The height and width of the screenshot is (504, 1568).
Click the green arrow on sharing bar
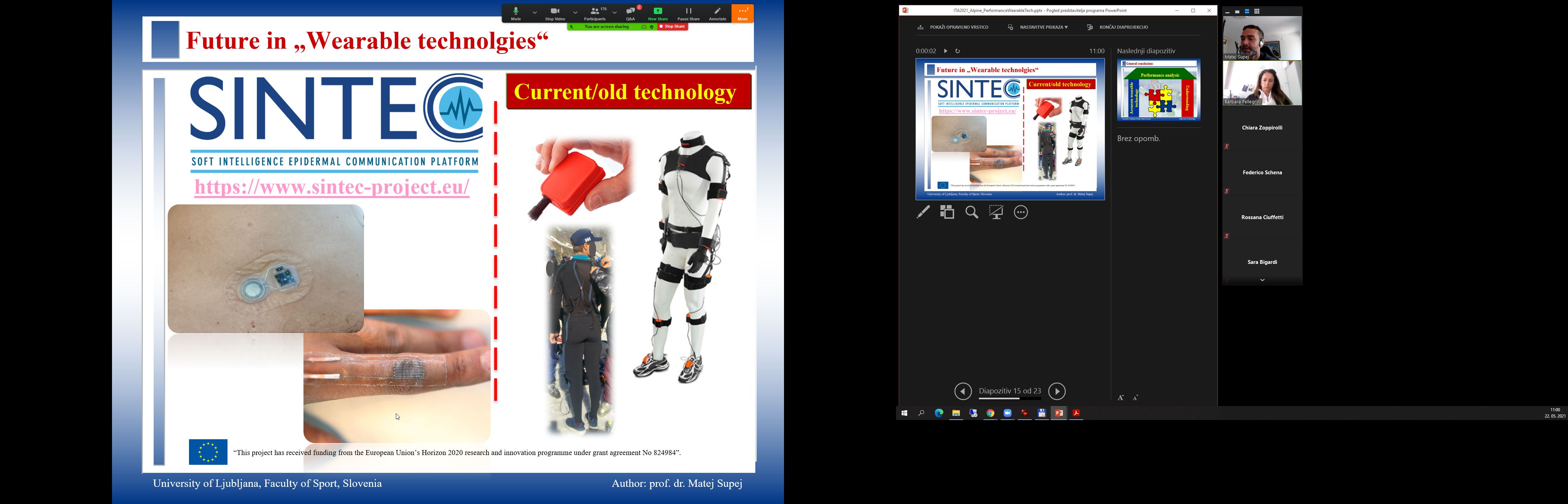pos(572,27)
